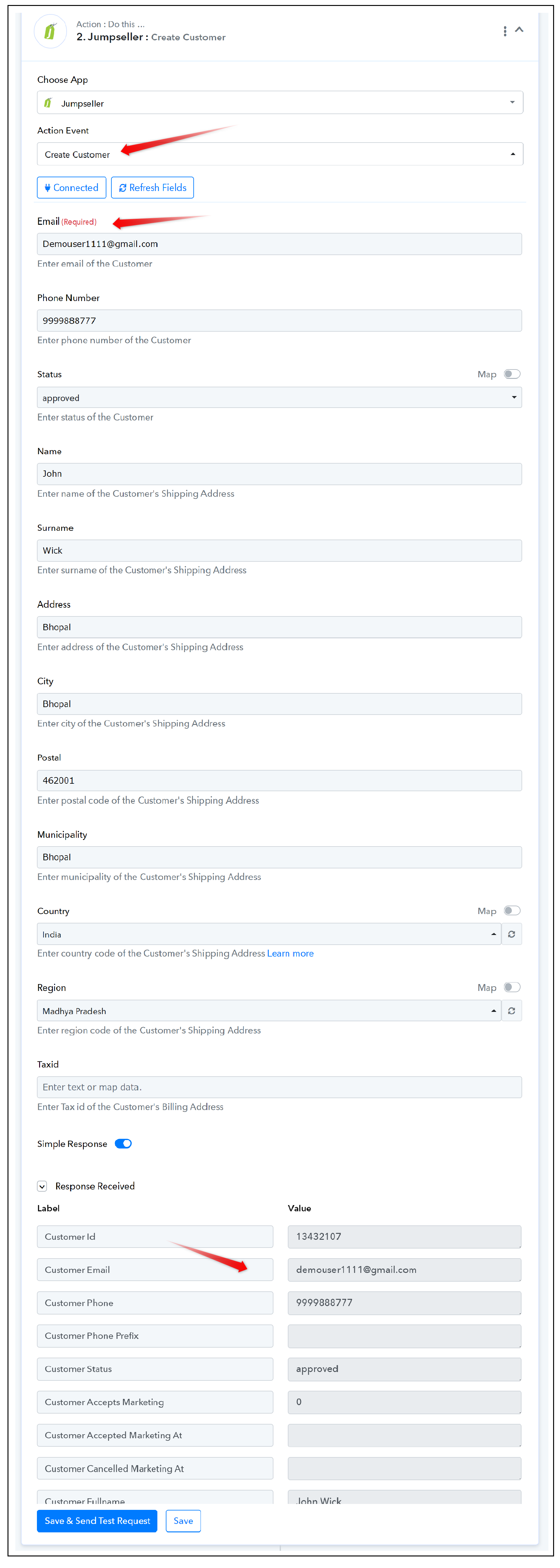Toggle the Map switch for Status
560x1568 pixels.
point(512,374)
